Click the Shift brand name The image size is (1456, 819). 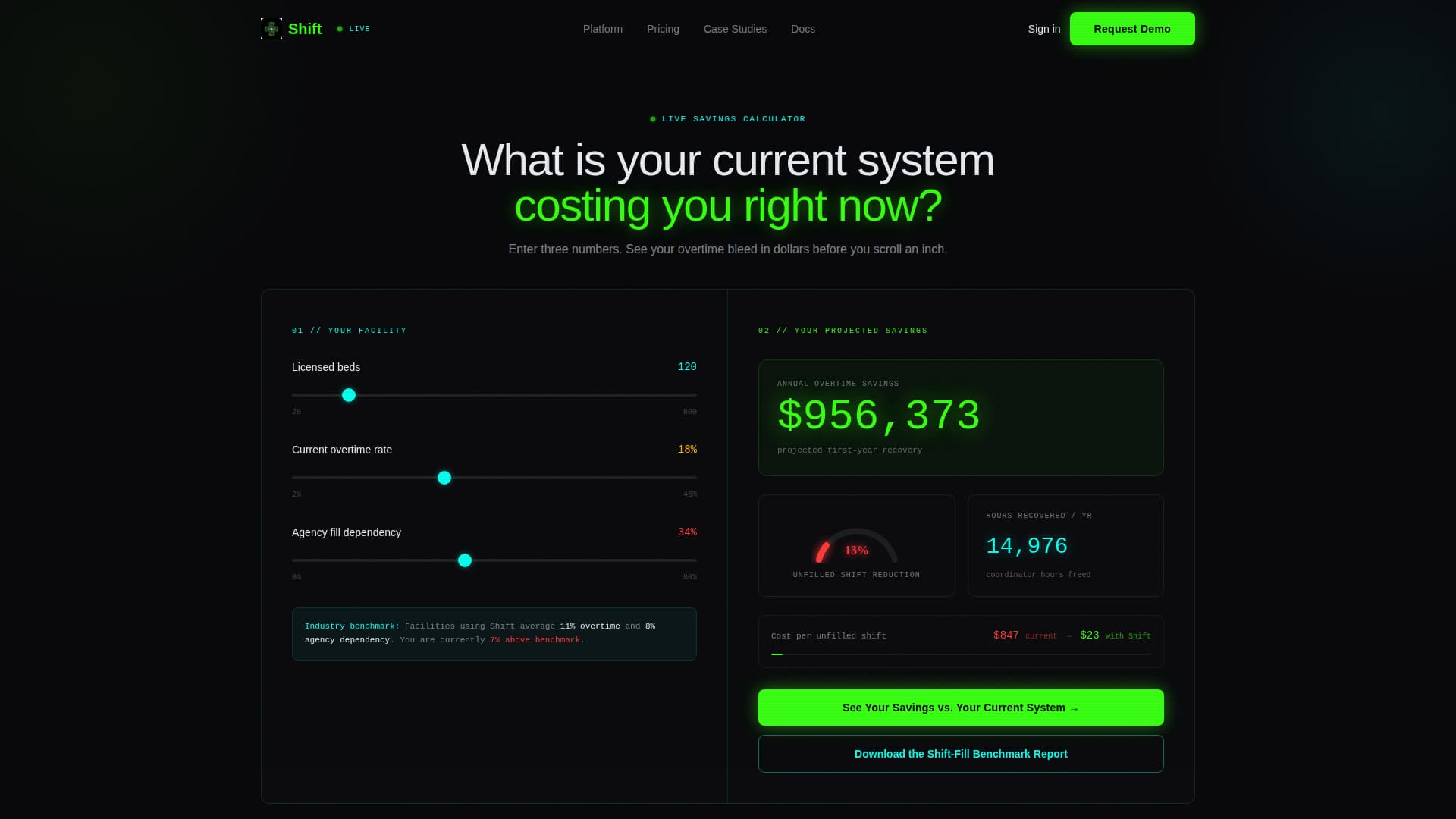point(305,29)
